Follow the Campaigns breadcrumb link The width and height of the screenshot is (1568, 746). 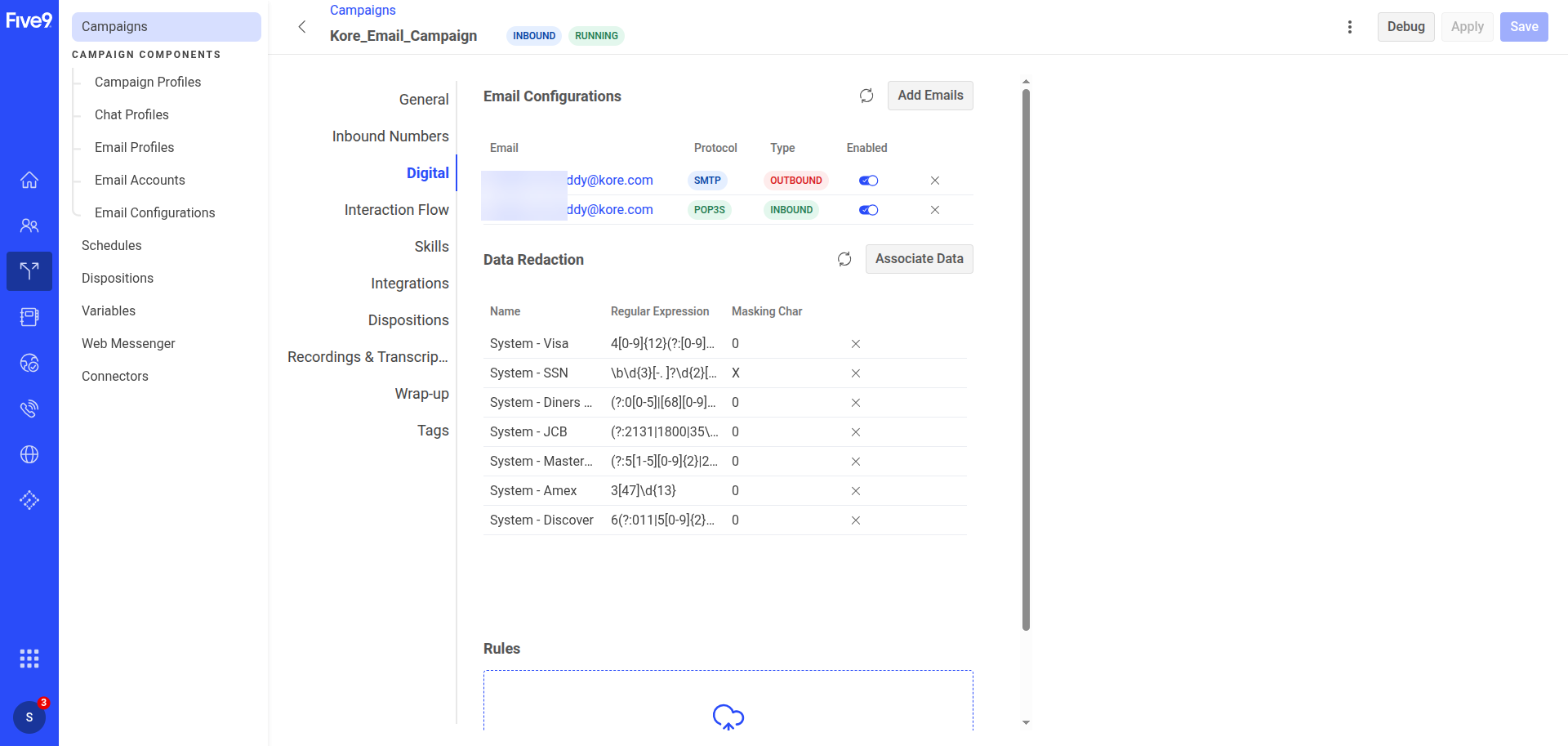(x=363, y=10)
